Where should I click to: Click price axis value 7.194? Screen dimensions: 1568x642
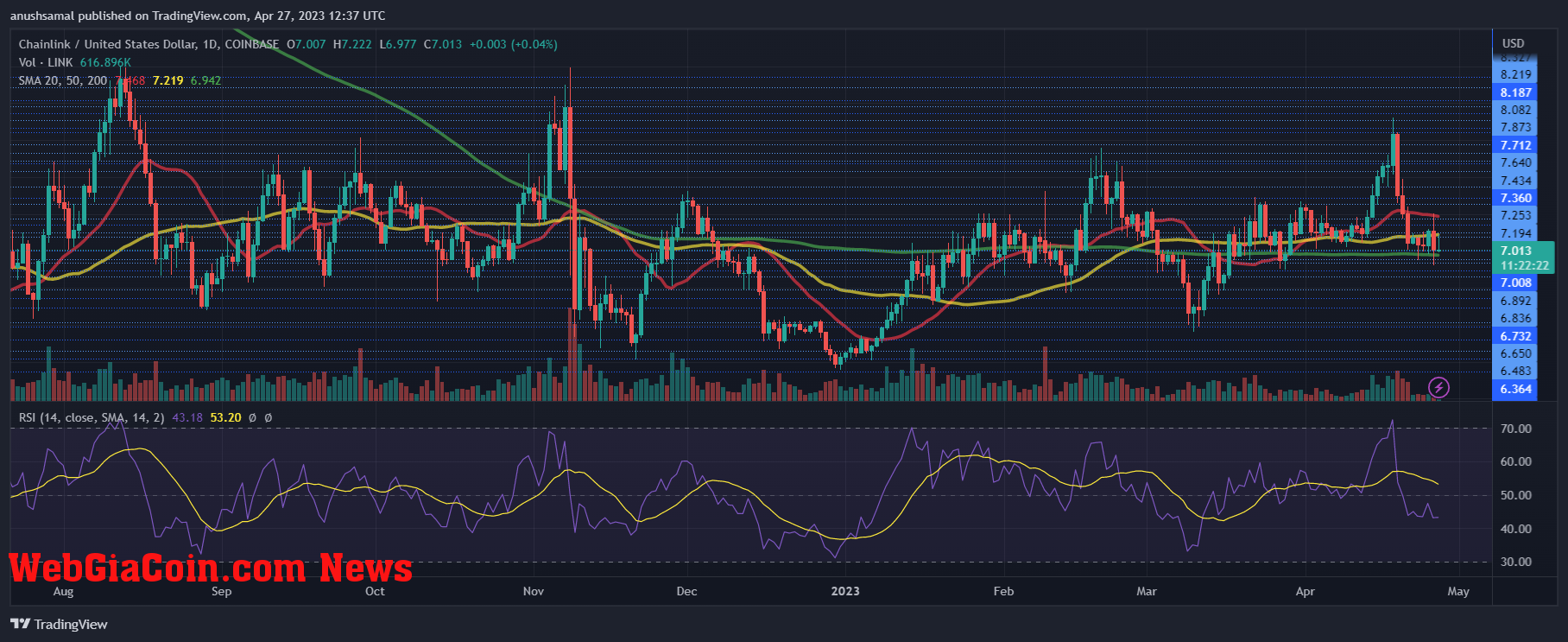pyautogui.click(x=1516, y=233)
